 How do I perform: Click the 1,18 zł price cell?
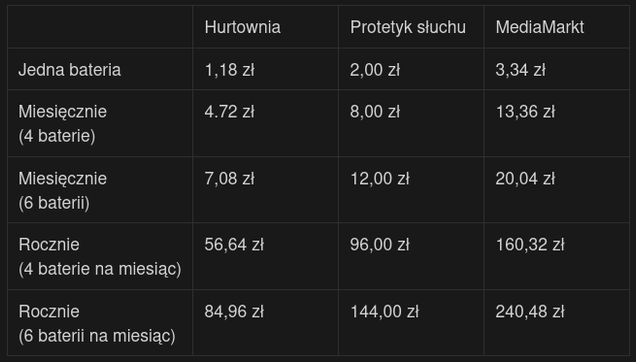[x=229, y=70]
